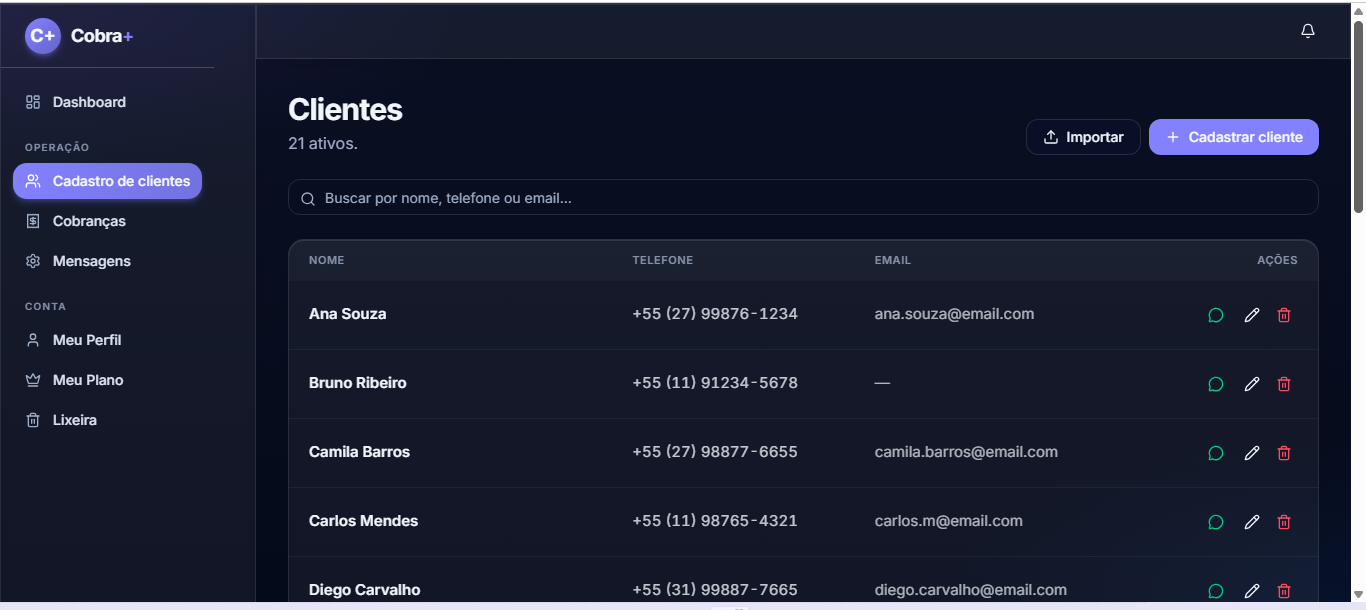The height and width of the screenshot is (610, 1366).
Task: Open the notifications bell icon
Action: click(x=1307, y=31)
